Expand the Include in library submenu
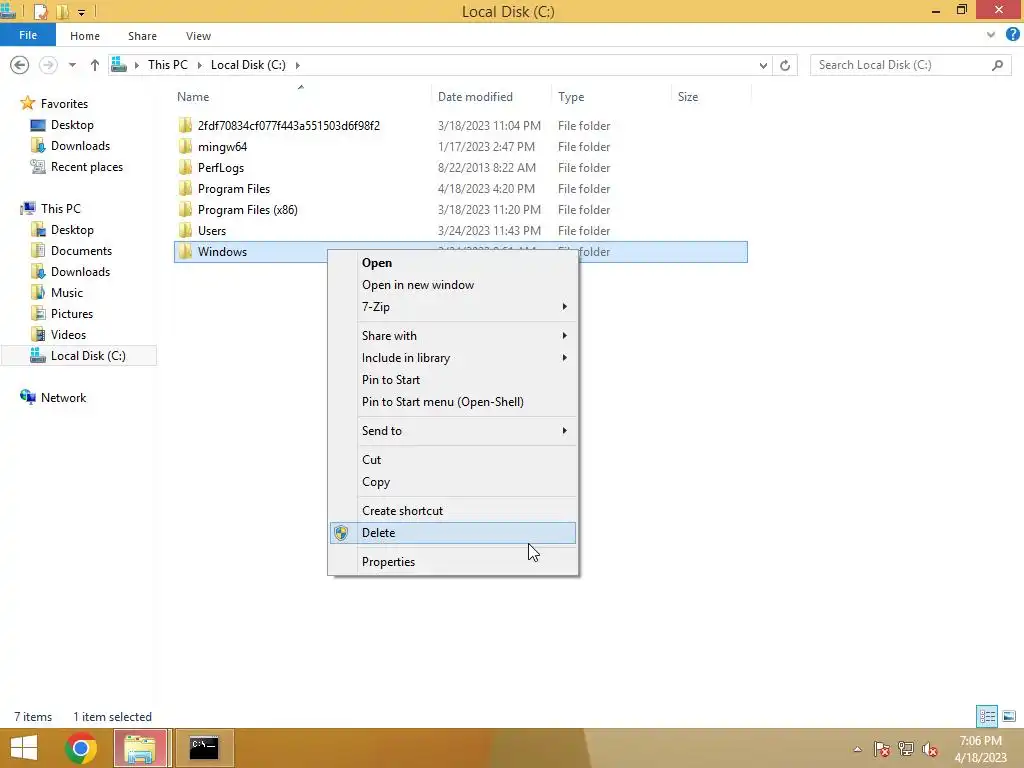Image resolution: width=1024 pixels, height=768 pixels. (453, 358)
